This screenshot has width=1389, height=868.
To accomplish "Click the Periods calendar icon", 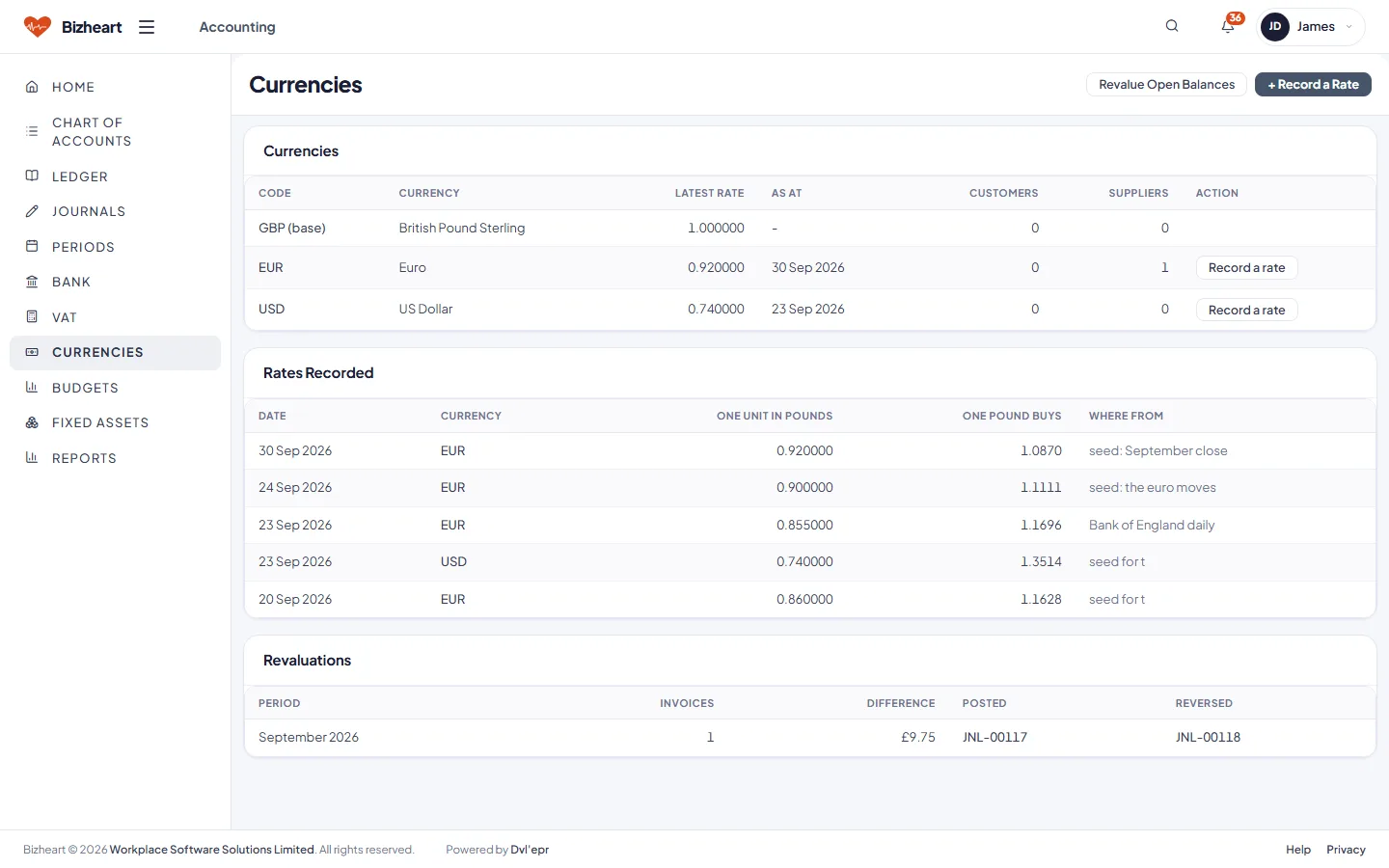I will [32, 247].
